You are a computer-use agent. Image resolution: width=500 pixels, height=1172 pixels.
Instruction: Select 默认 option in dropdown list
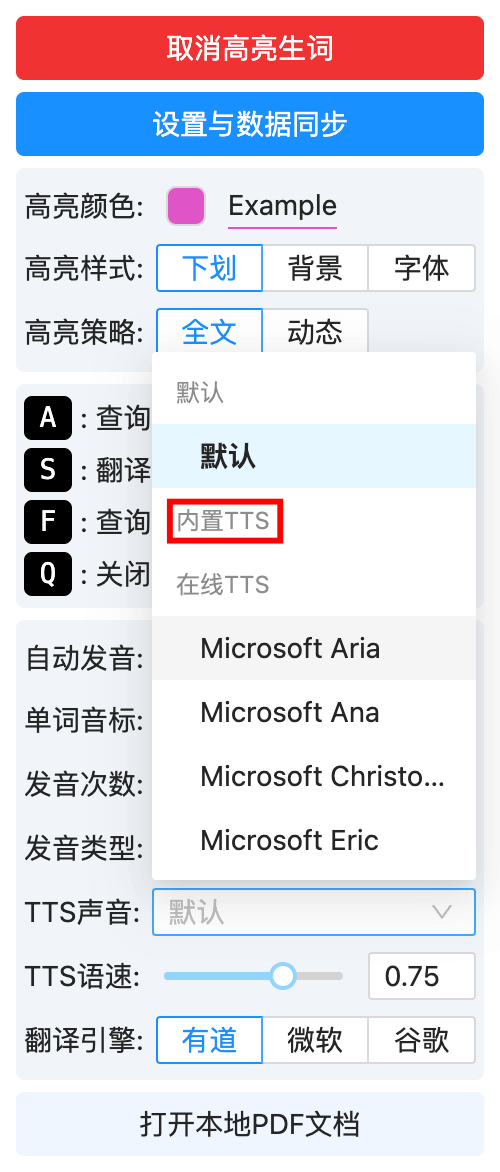(x=314, y=456)
